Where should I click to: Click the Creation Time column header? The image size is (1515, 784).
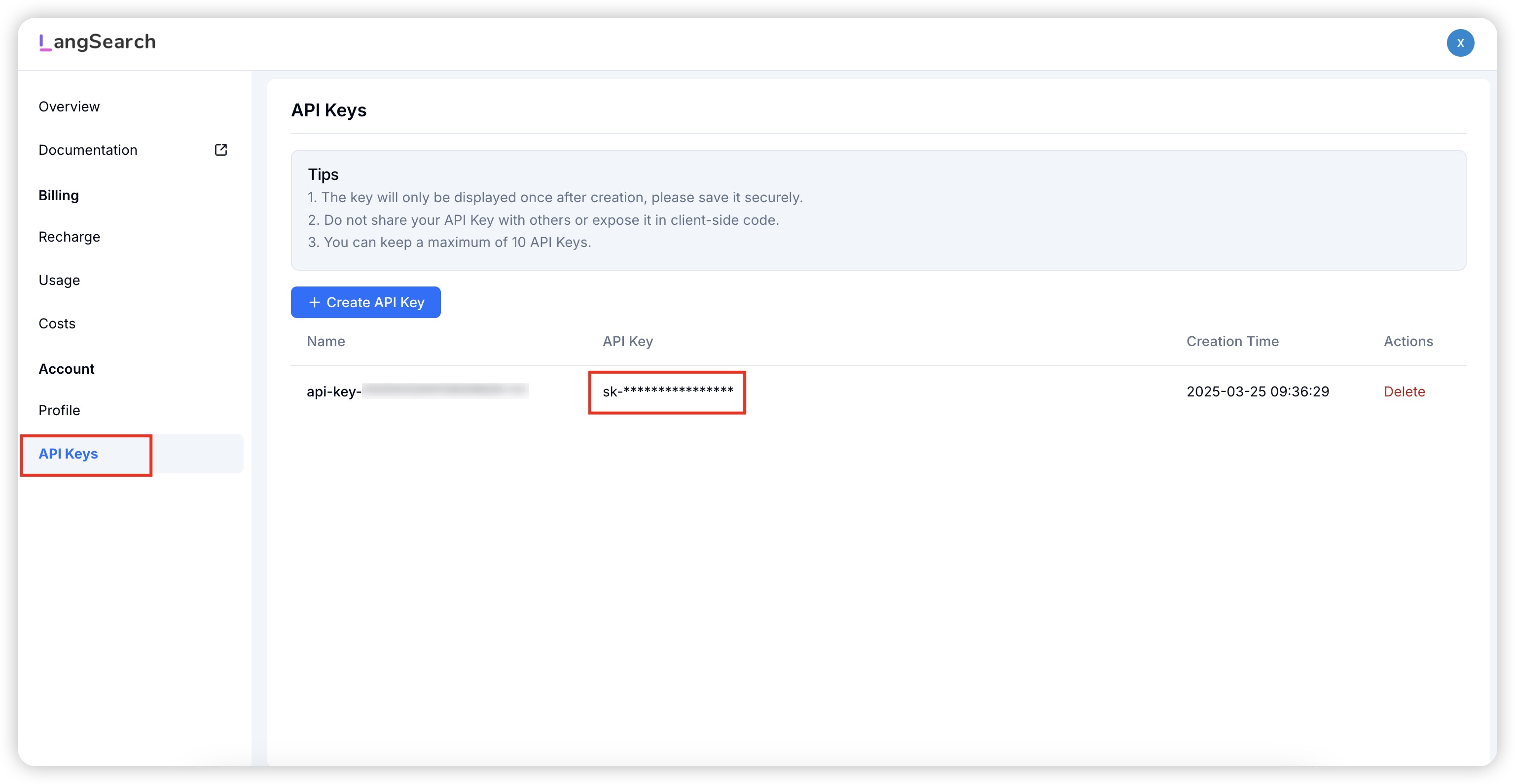[1232, 341]
